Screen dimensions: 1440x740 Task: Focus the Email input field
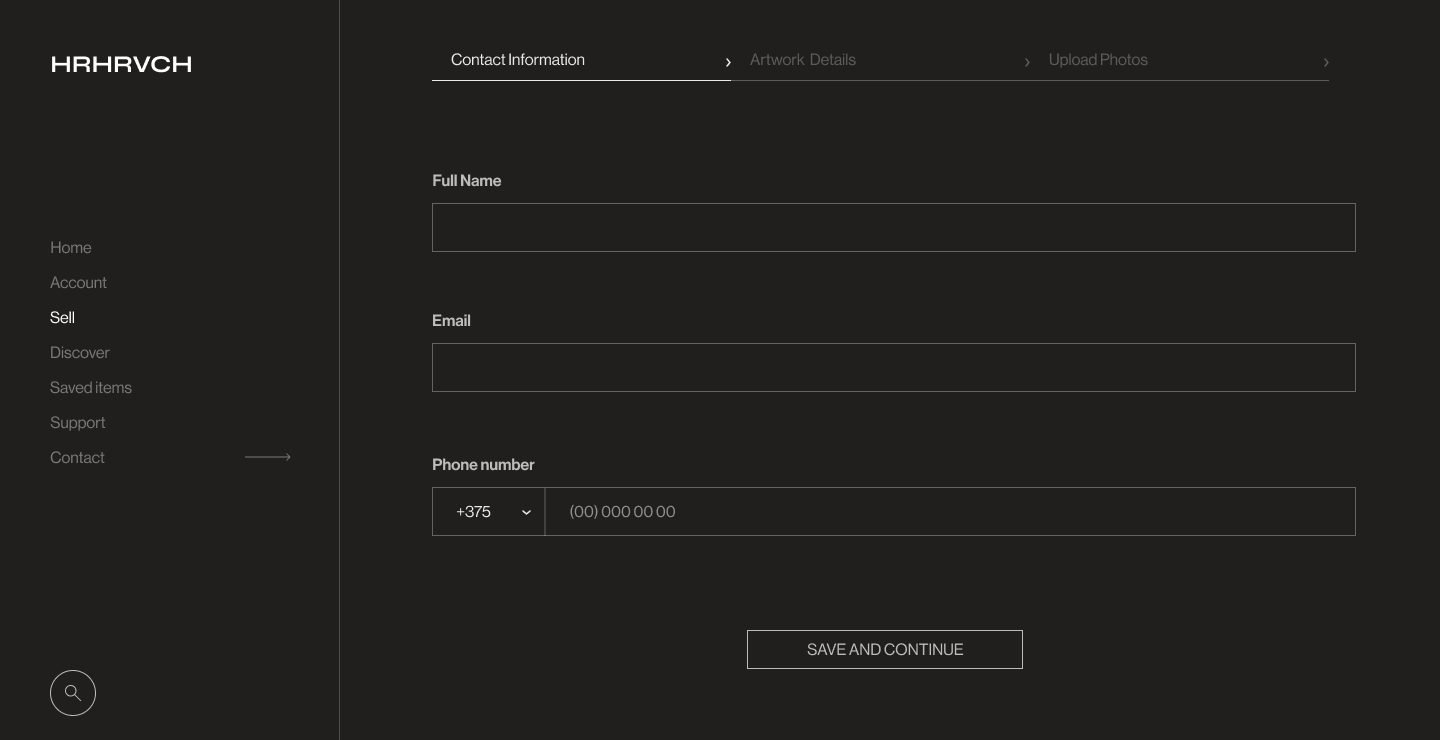click(x=894, y=368)
